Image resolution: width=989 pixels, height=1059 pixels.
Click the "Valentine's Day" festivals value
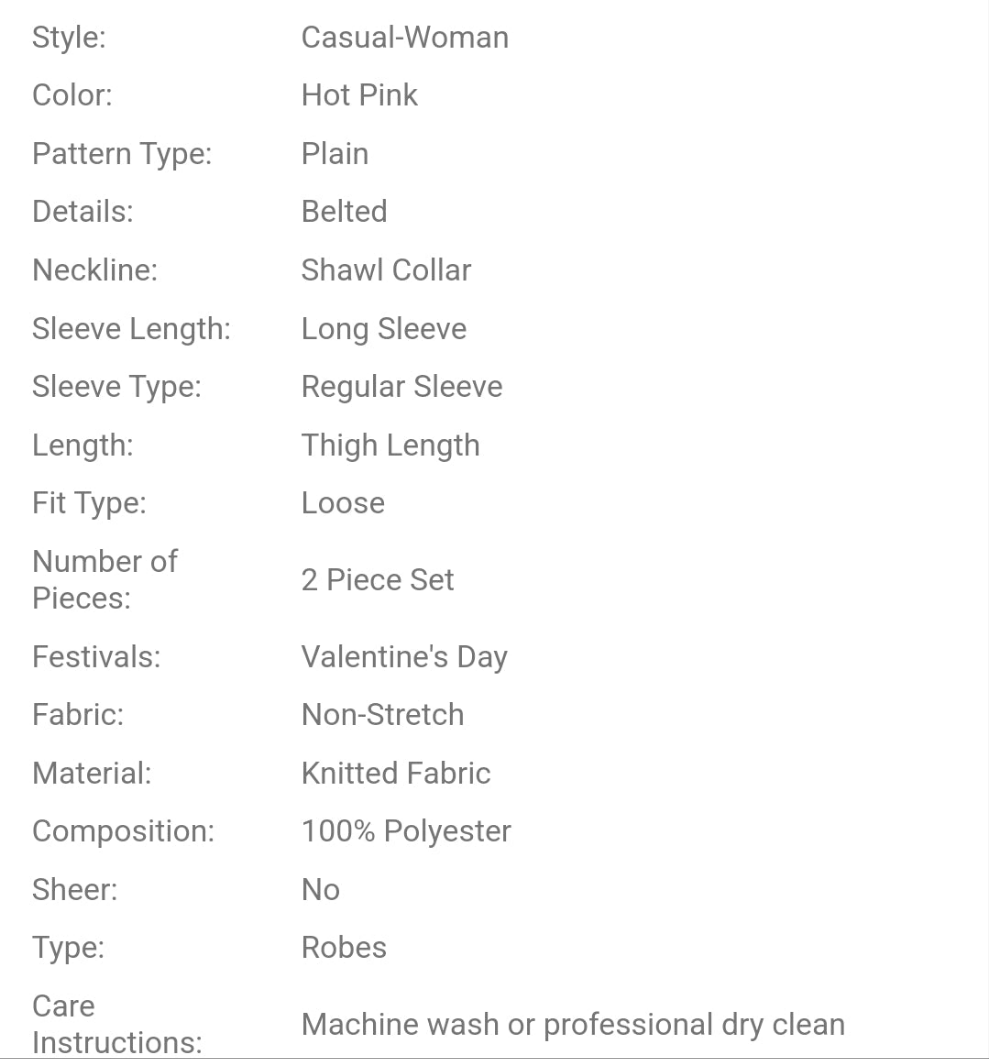pos(404,657)
